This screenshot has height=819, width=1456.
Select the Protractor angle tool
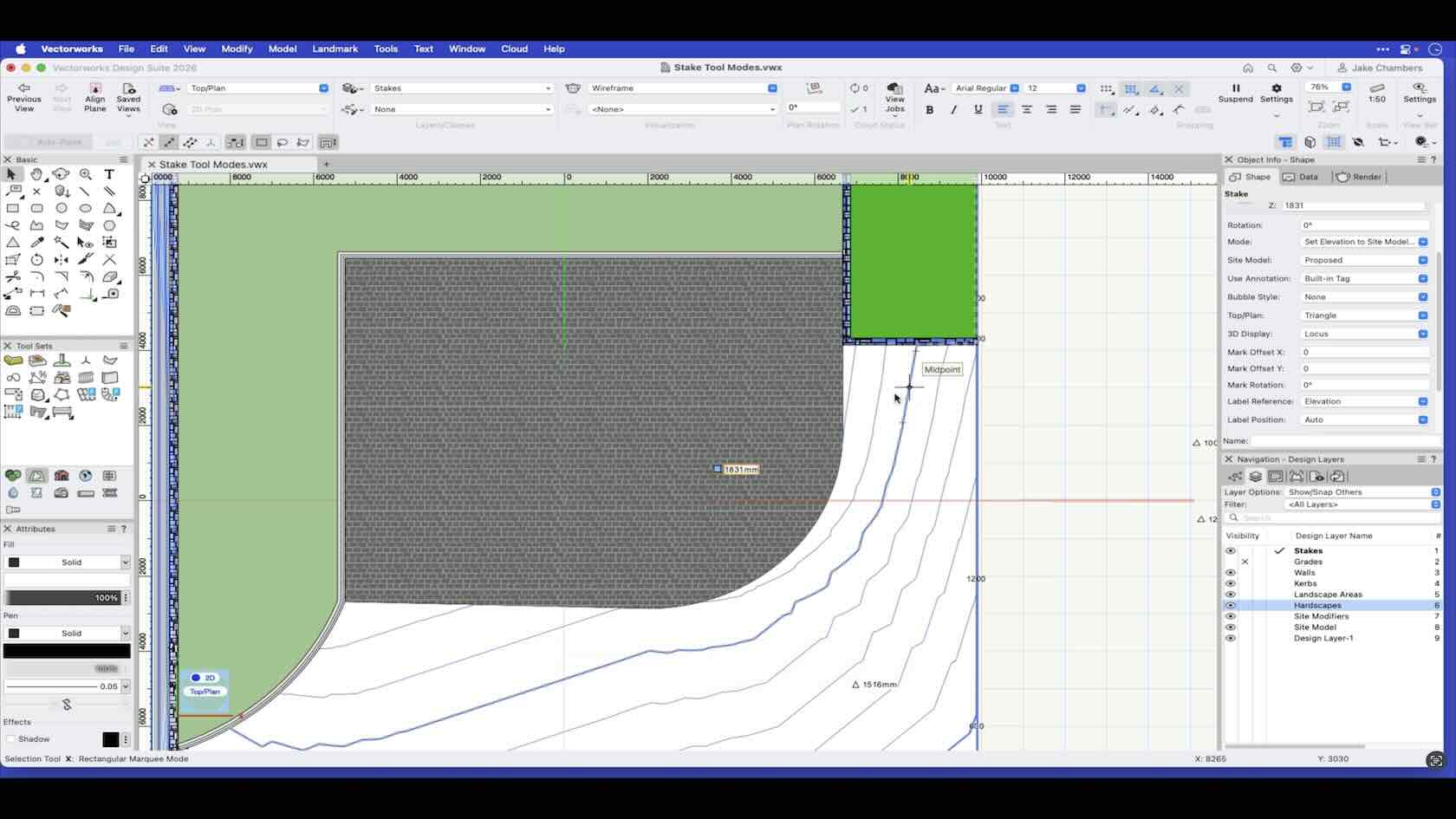pos(12,310)
